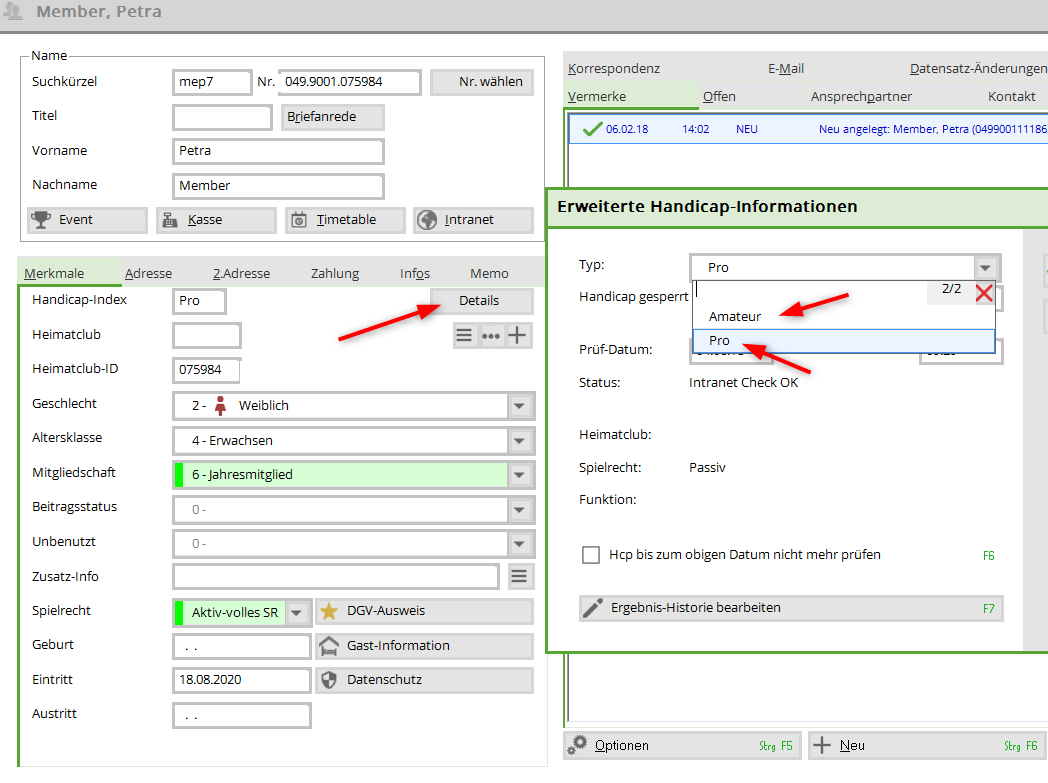The width and height of the screenshot is (1048, 783).
Task: Open Optionen with the gear icon
Action: pos(681,746)
